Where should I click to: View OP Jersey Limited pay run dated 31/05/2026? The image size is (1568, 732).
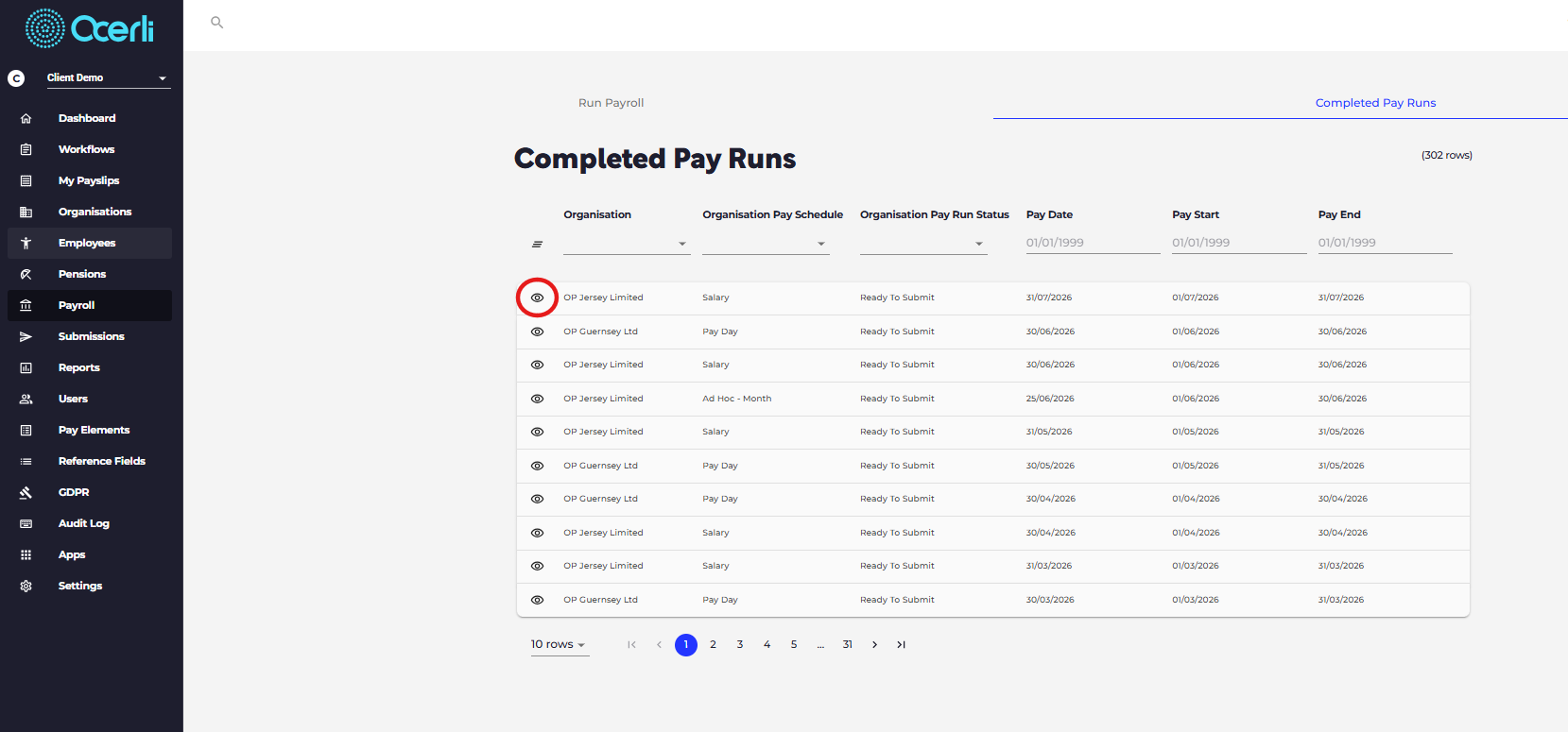click(537, 432)
